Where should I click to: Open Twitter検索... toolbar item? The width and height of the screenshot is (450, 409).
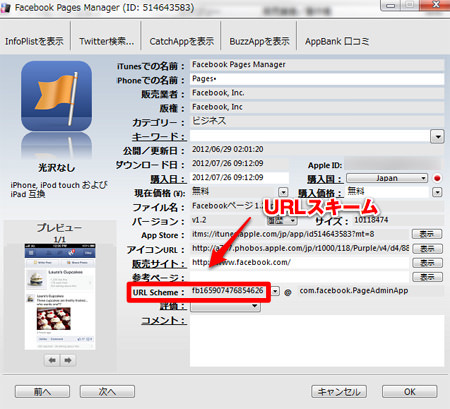coord(106,41)
